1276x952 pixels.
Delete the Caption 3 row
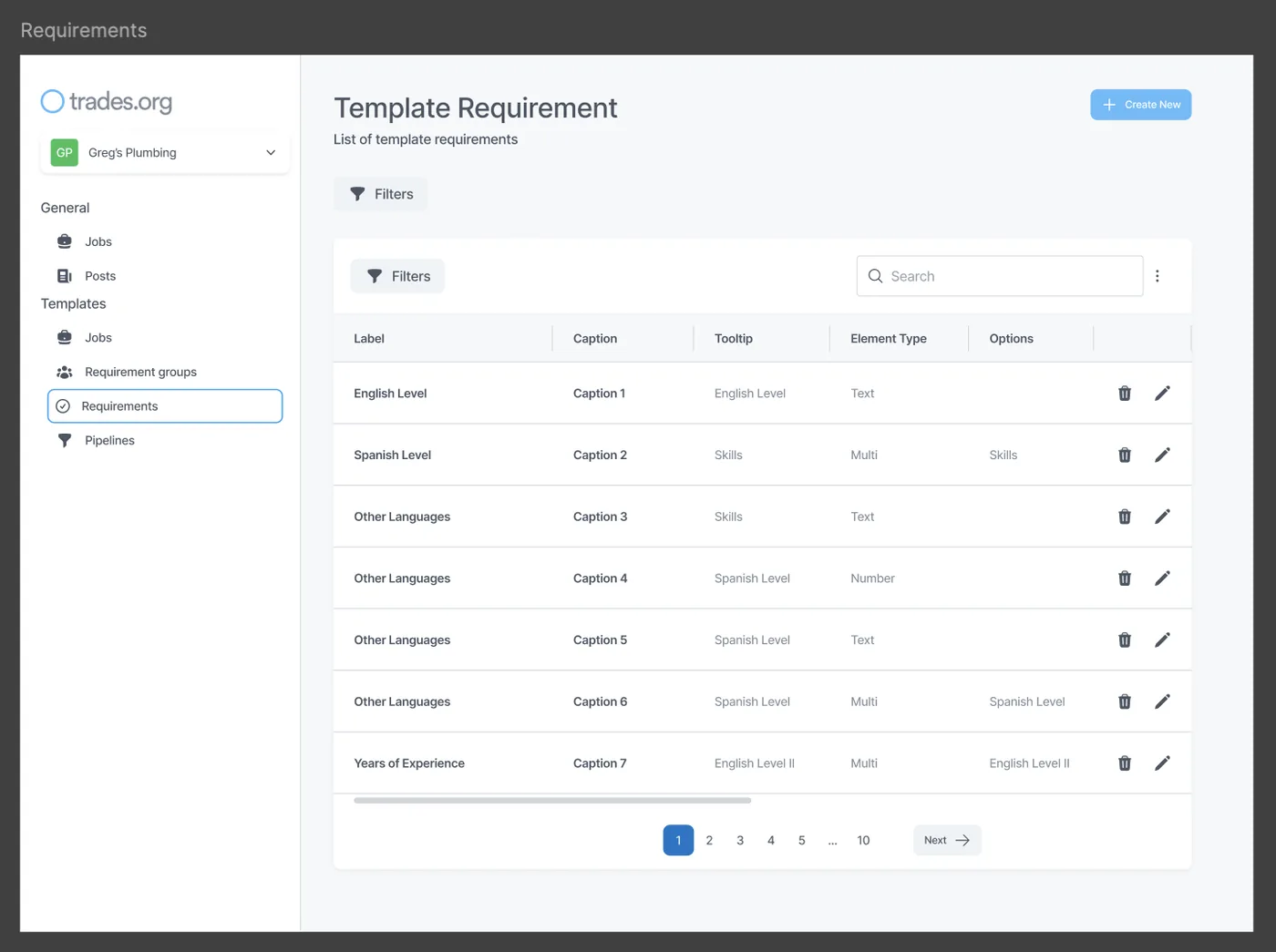[1125, 517]
